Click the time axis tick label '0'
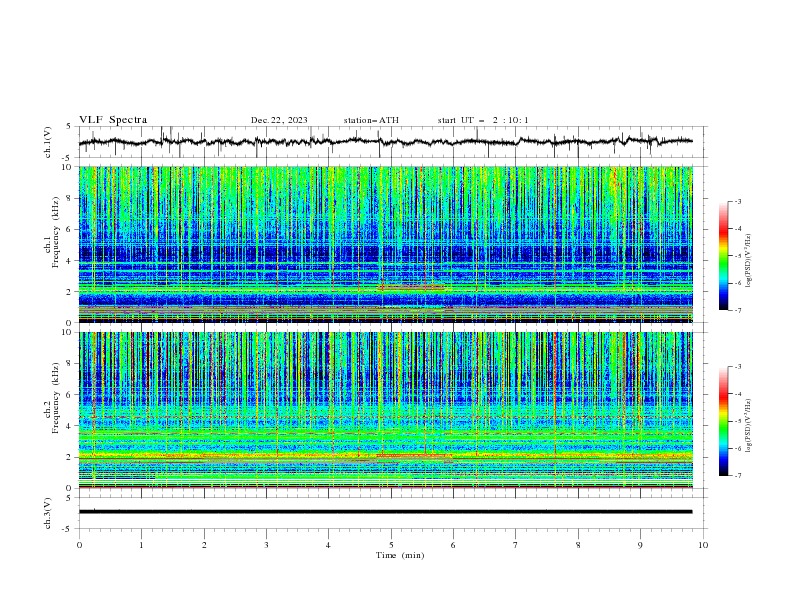The height and width of the screenshot is (612, 792). [x=79, y=545]
